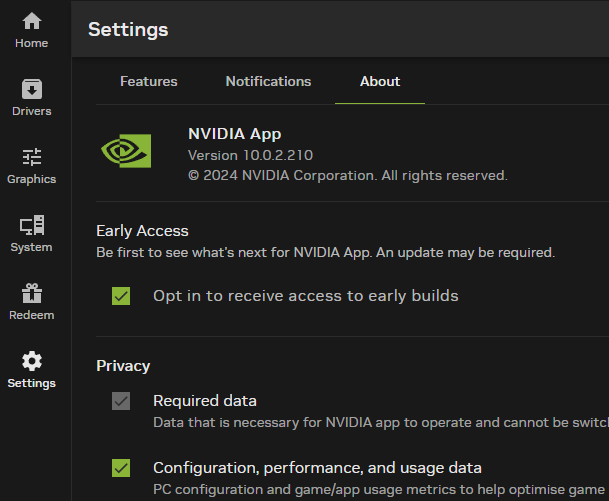Disable Configuration, performance, and usage data checkbox

point(121,468)
